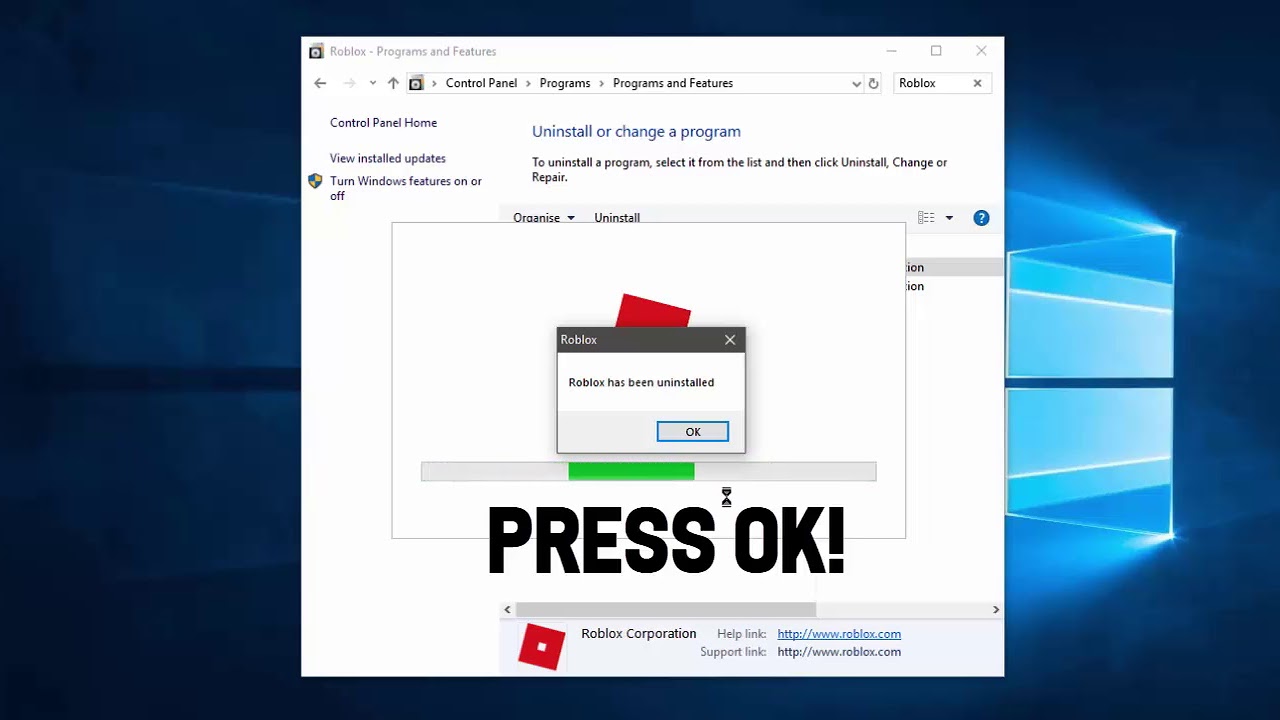The height and width of the screenshot is (720, 1280).
Task: Expand the view options dropdown arrow
Action: click(x=949, y=218)
